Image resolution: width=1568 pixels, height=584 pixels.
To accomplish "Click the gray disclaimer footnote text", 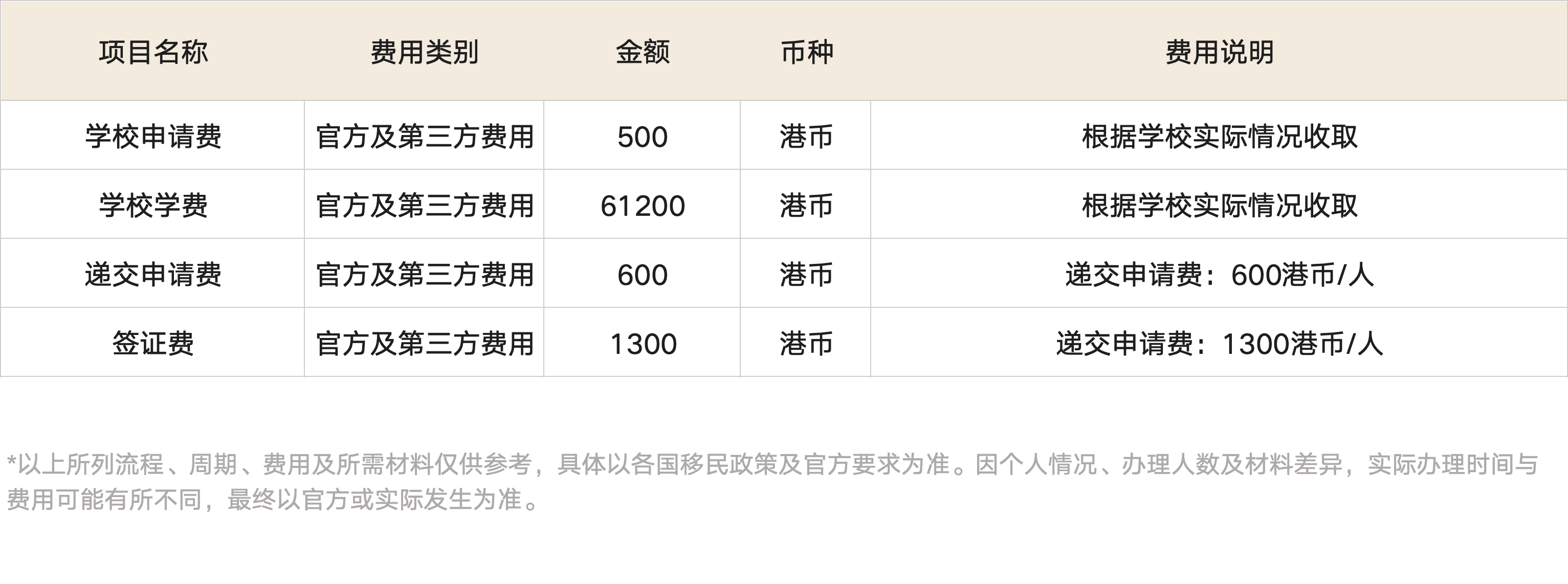I will click(772, 481).
